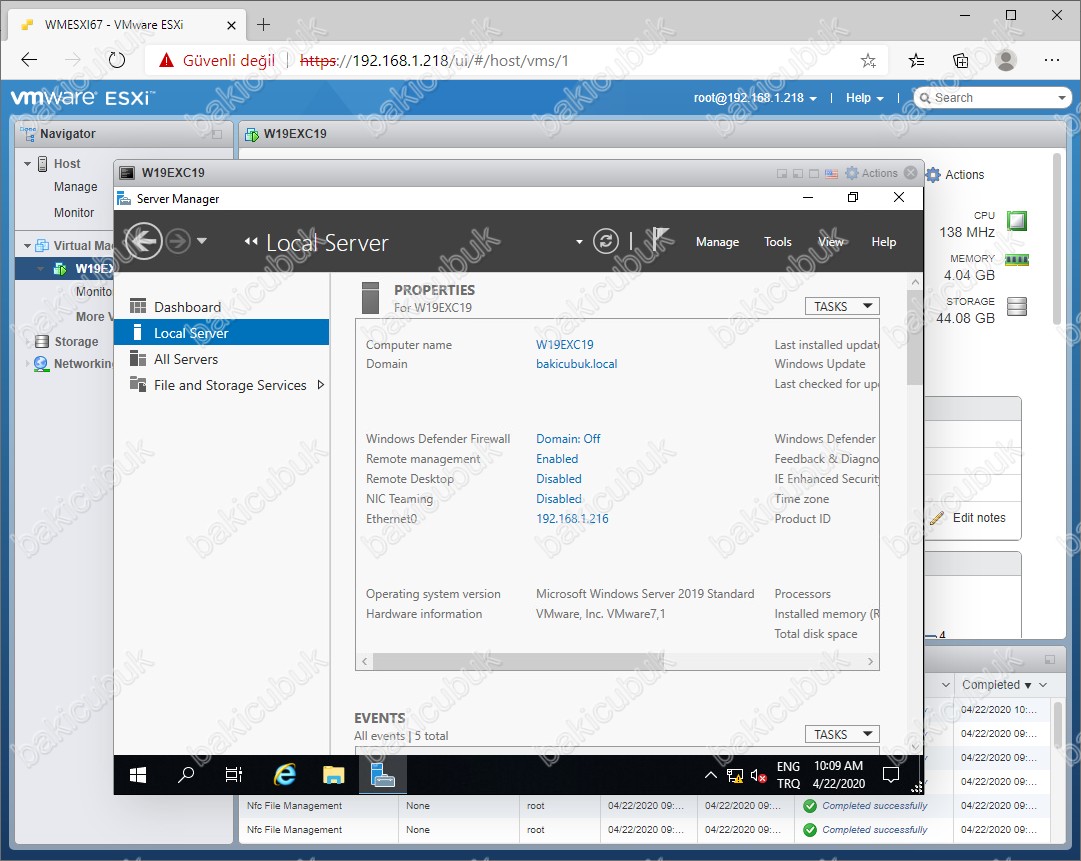Open the ESXi Search options dropdown arrow
The width and height of the screenshot is (1081, 861).
click(1062, 98)
